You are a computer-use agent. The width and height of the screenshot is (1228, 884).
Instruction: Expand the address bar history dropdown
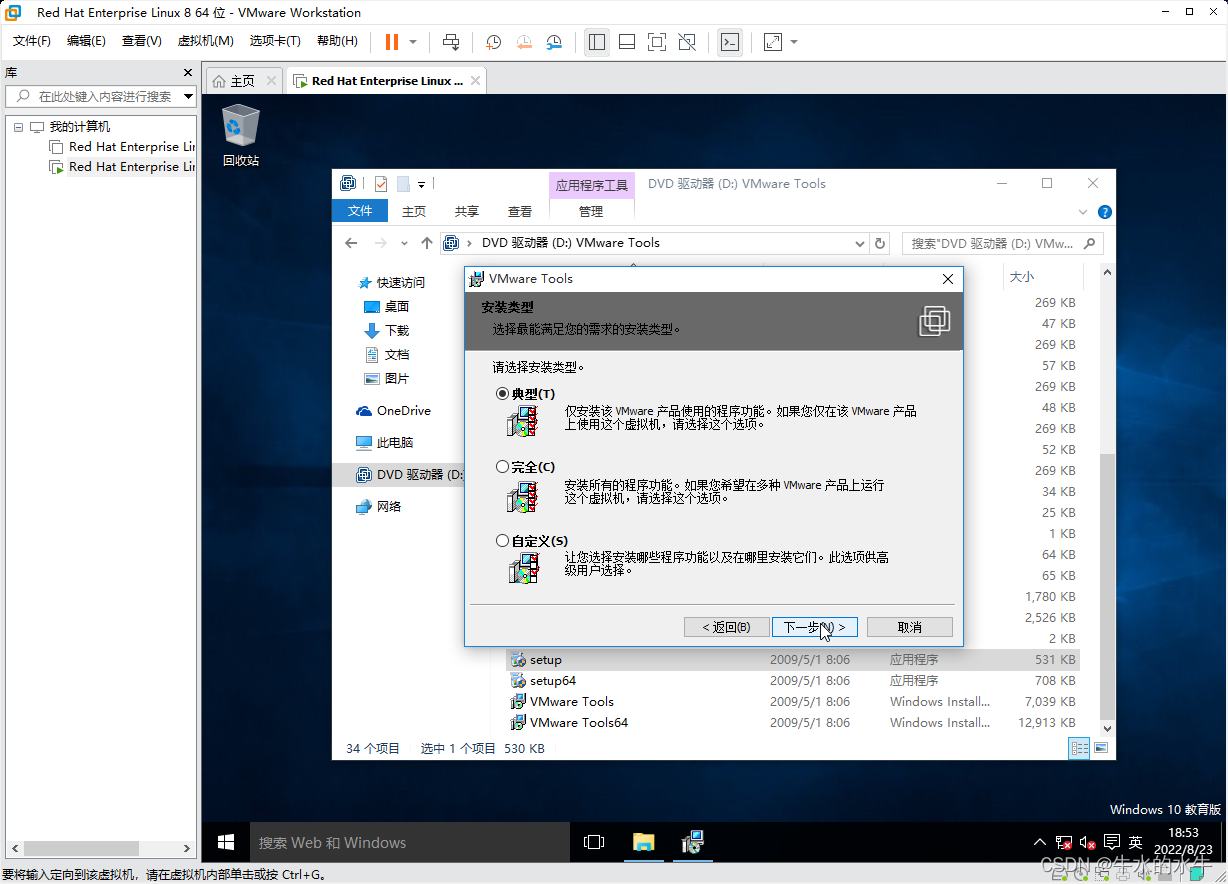860,243
